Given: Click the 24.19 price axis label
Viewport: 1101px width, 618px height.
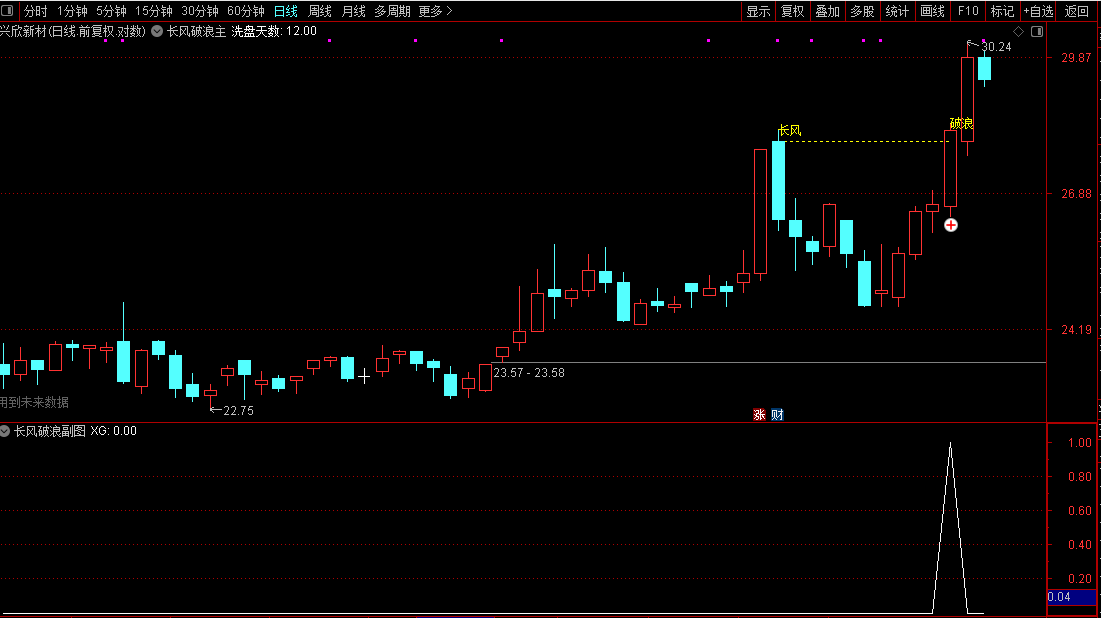Looking at the screenshot, I should (x=1076, y=330).
